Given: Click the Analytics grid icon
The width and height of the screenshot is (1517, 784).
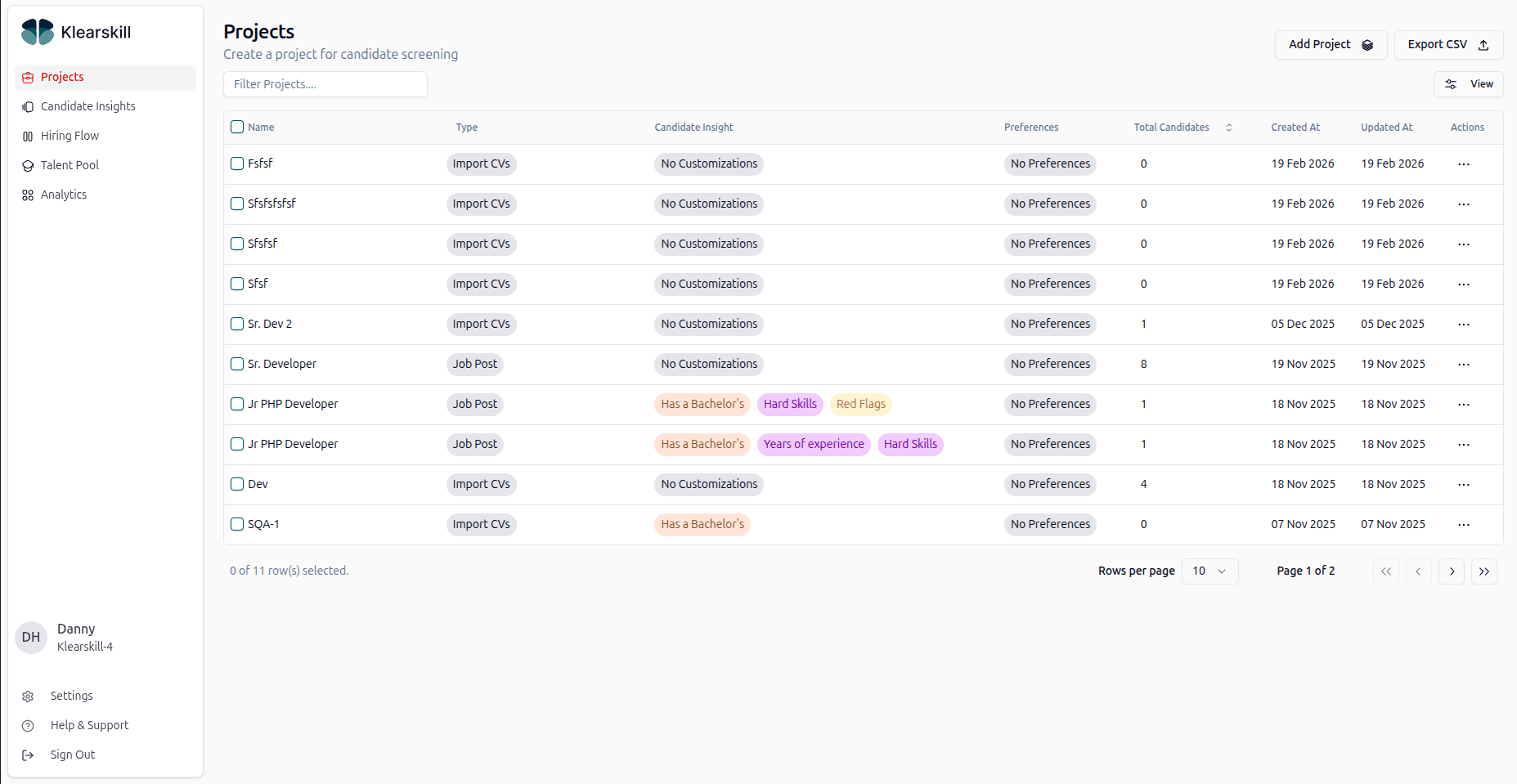Looking at the screenshot, I should coord(28,195).
